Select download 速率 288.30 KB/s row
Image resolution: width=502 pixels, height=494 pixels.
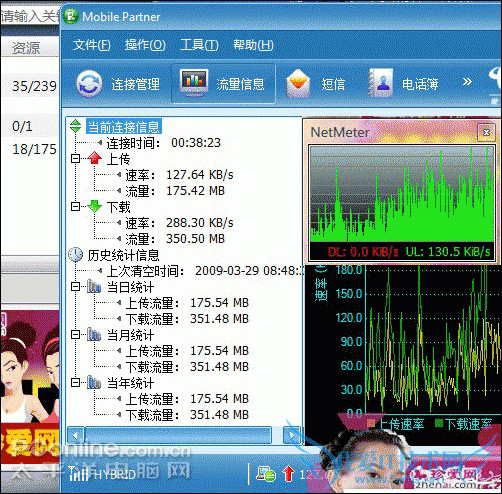179,223
